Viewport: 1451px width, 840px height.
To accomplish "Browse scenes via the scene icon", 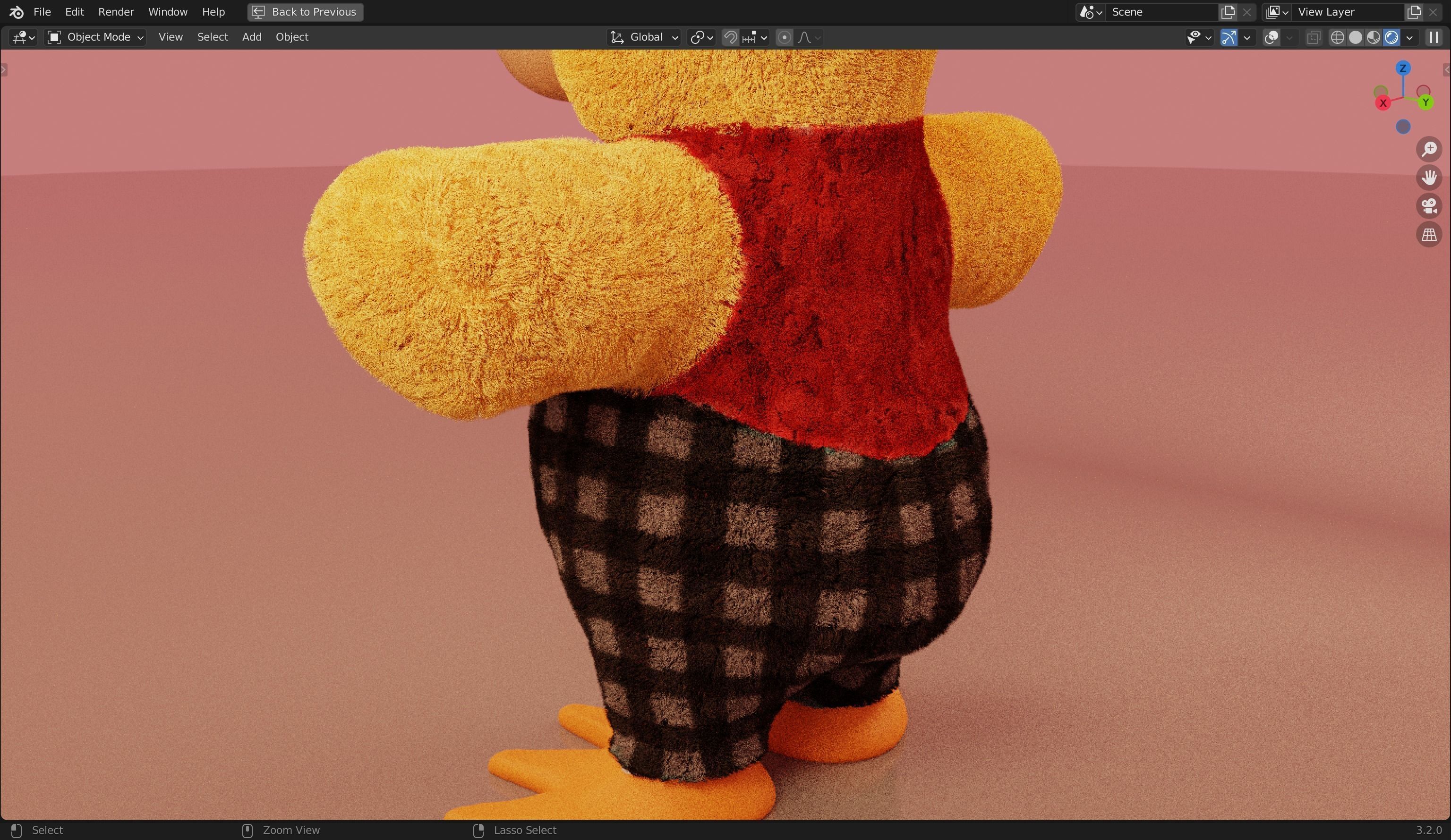I will click(x=1090, y=12).
